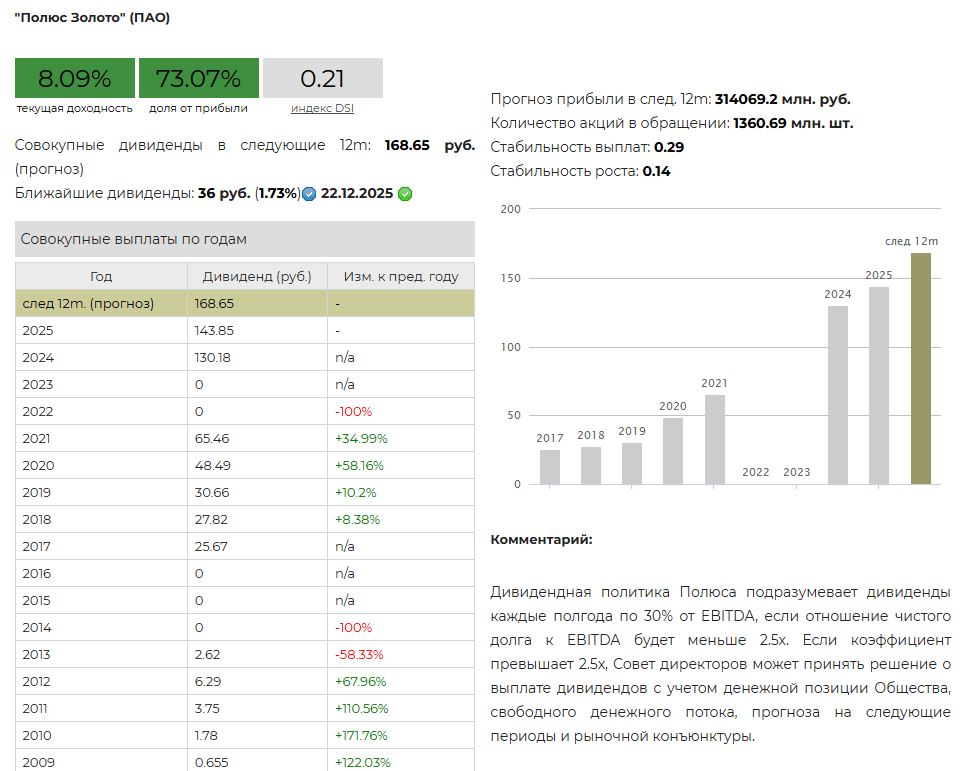
Task: Open the индекс DSI link
Action: click(320, 107)
